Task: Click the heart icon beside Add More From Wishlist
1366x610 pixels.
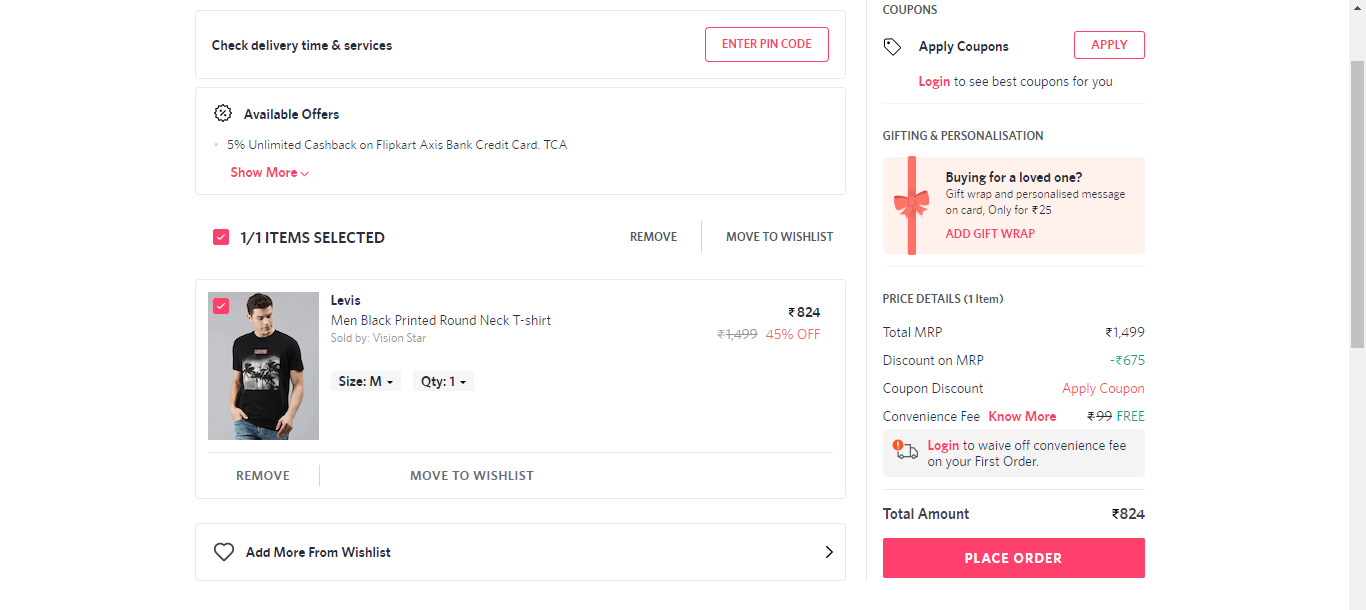Action: (224, 552)
